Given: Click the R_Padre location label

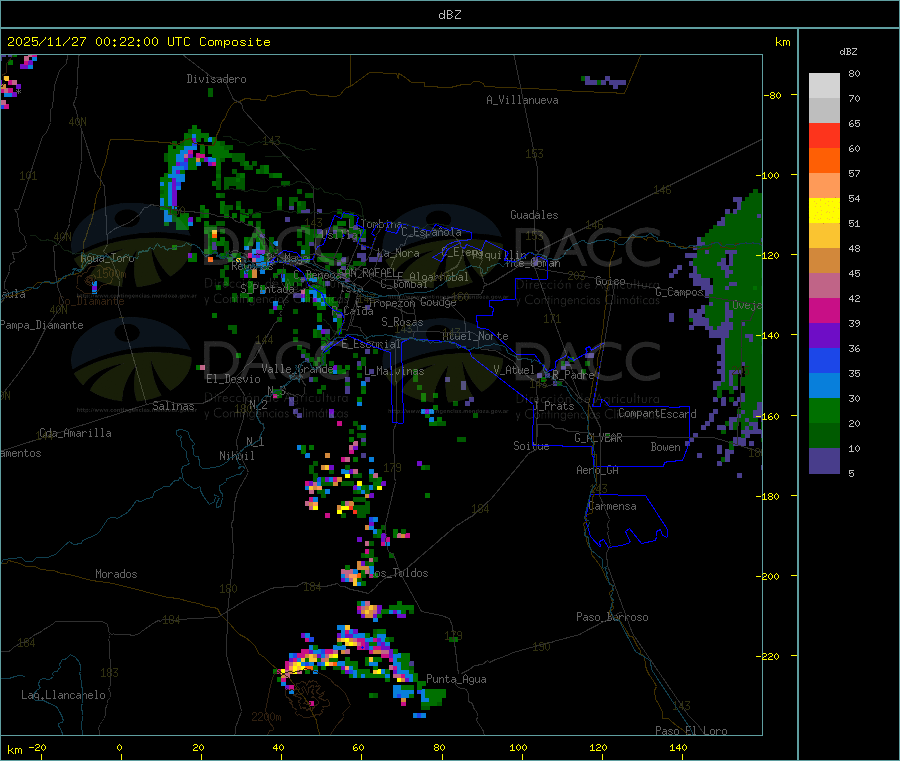Looking at the screenshot, I should point(573,375).
